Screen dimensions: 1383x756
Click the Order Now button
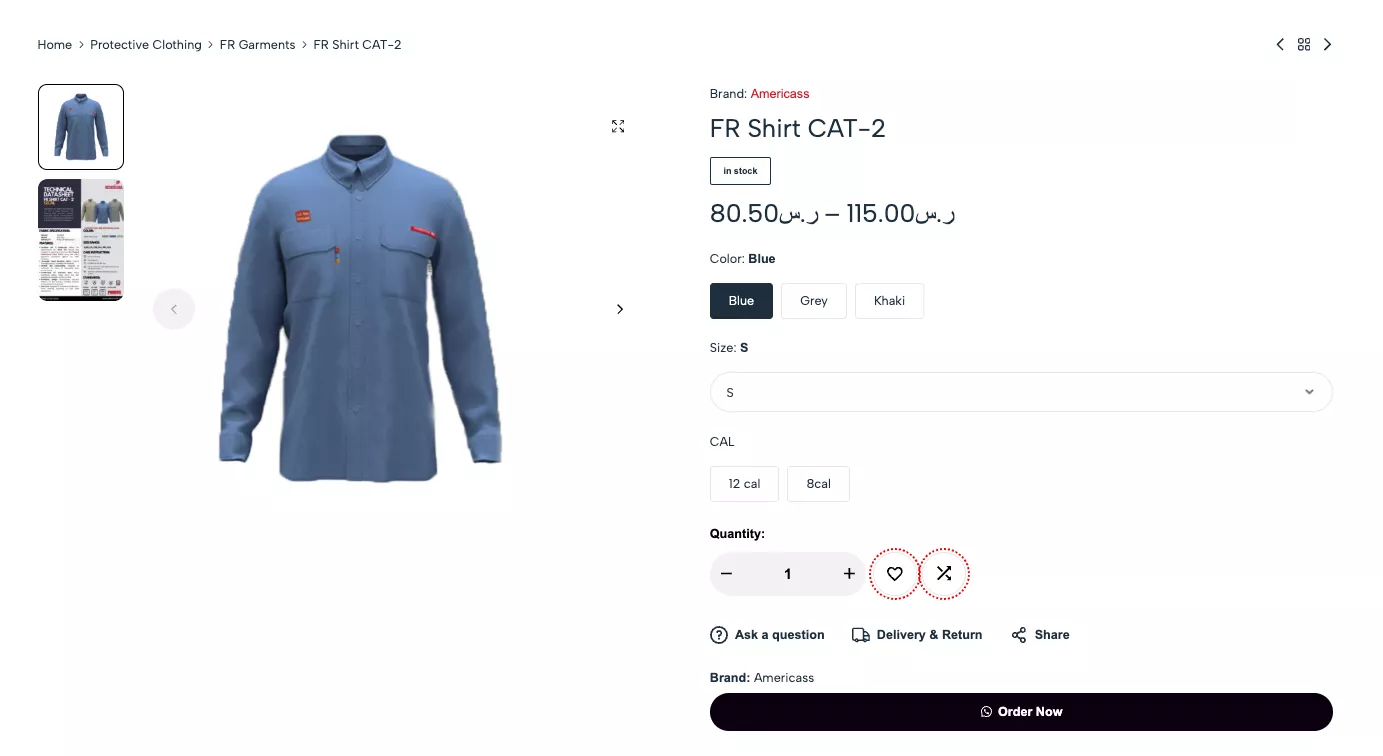pos(1021,712)
